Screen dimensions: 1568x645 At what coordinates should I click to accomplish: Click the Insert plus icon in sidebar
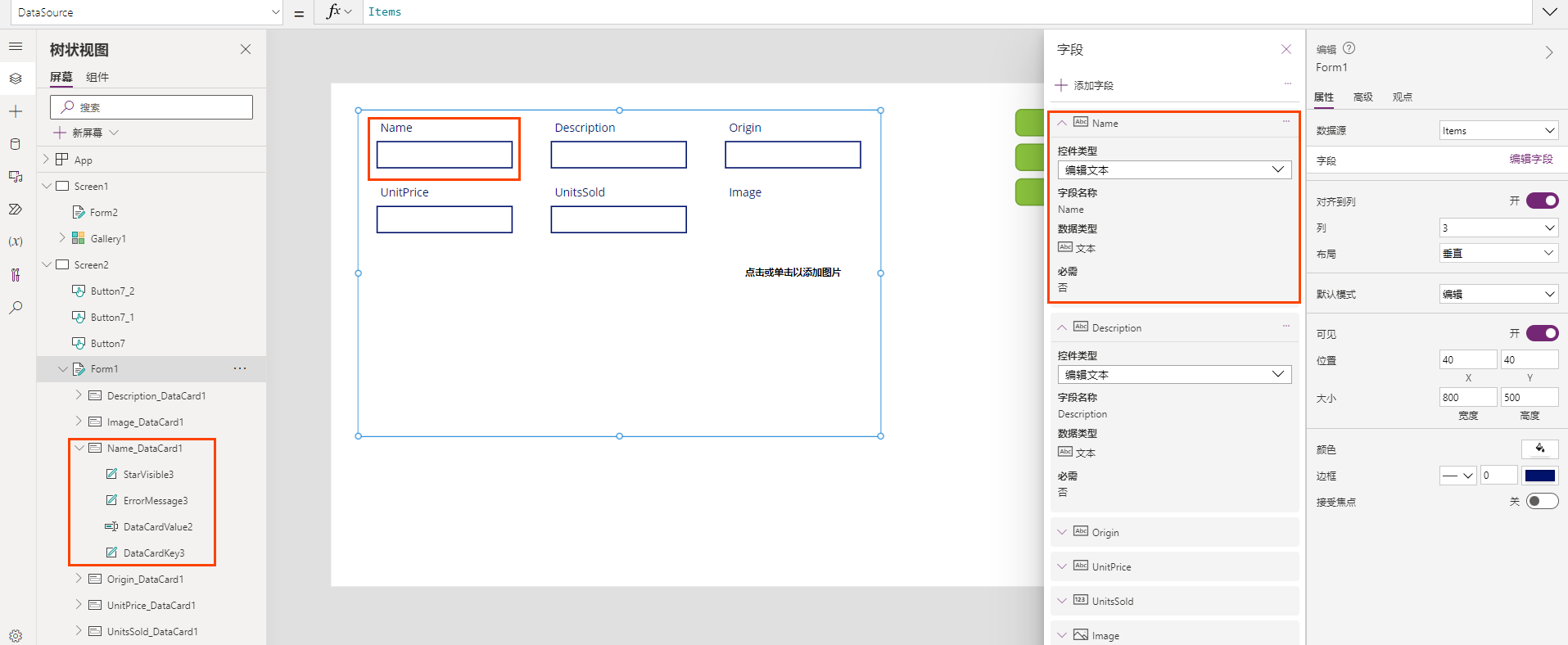16,111
